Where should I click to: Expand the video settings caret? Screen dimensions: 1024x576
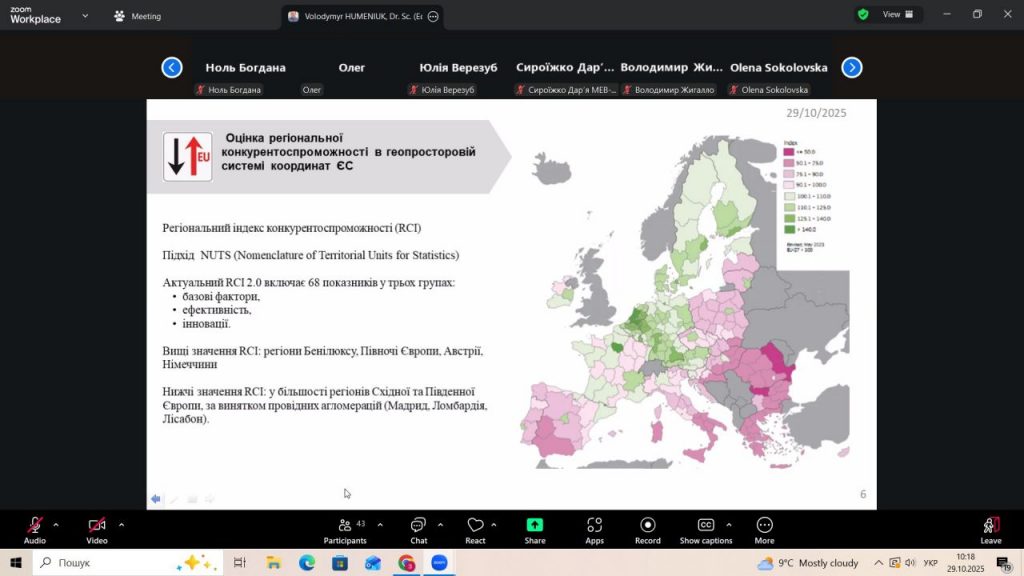point(121,524)
